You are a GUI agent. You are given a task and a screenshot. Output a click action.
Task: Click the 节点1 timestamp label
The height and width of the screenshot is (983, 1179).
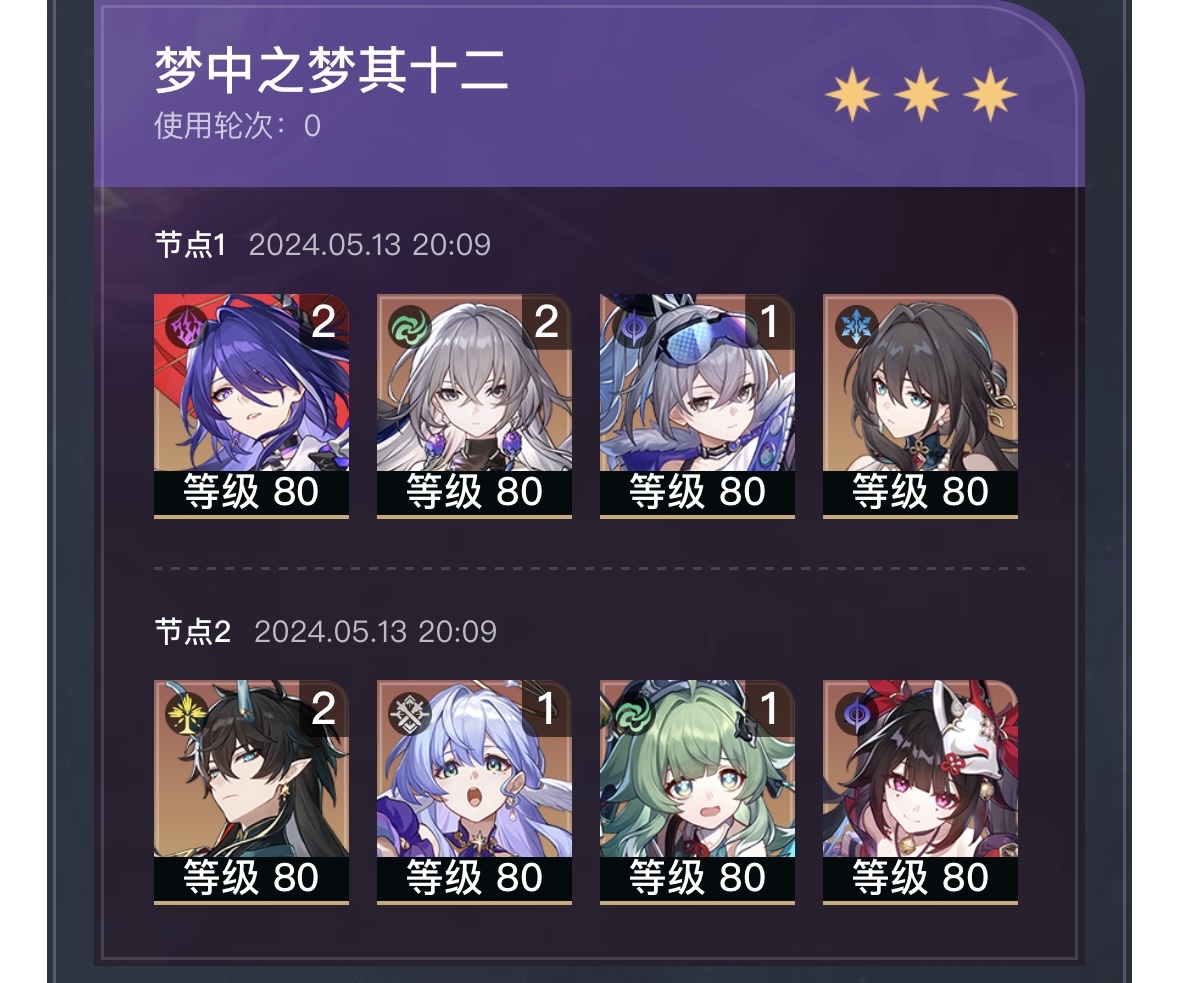point(369,245)
